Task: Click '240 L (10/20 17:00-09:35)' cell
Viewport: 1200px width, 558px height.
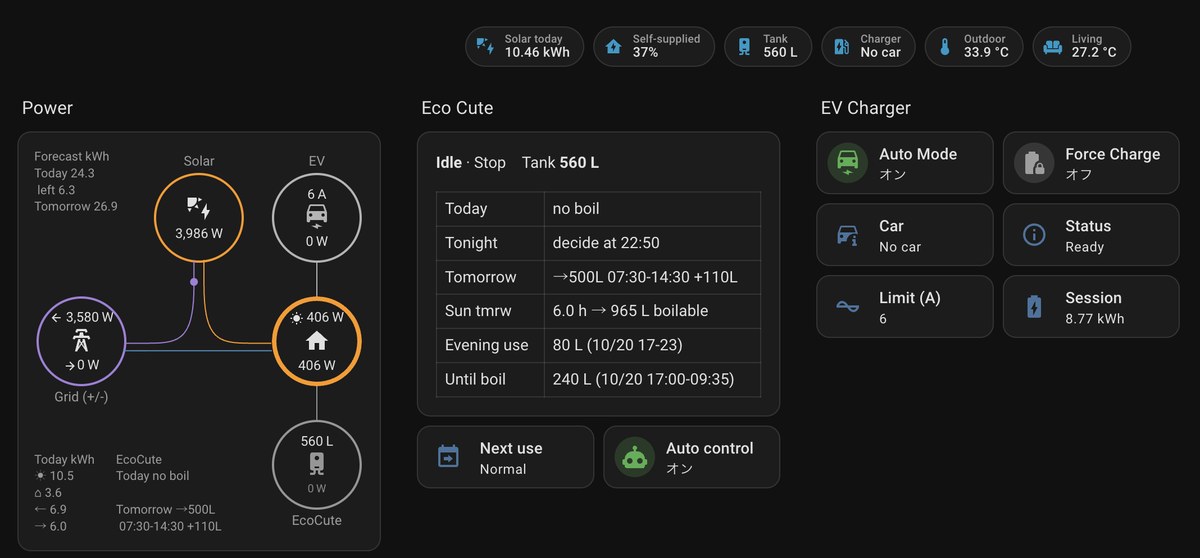Action: pyautogui.click(x=652, y=379)
